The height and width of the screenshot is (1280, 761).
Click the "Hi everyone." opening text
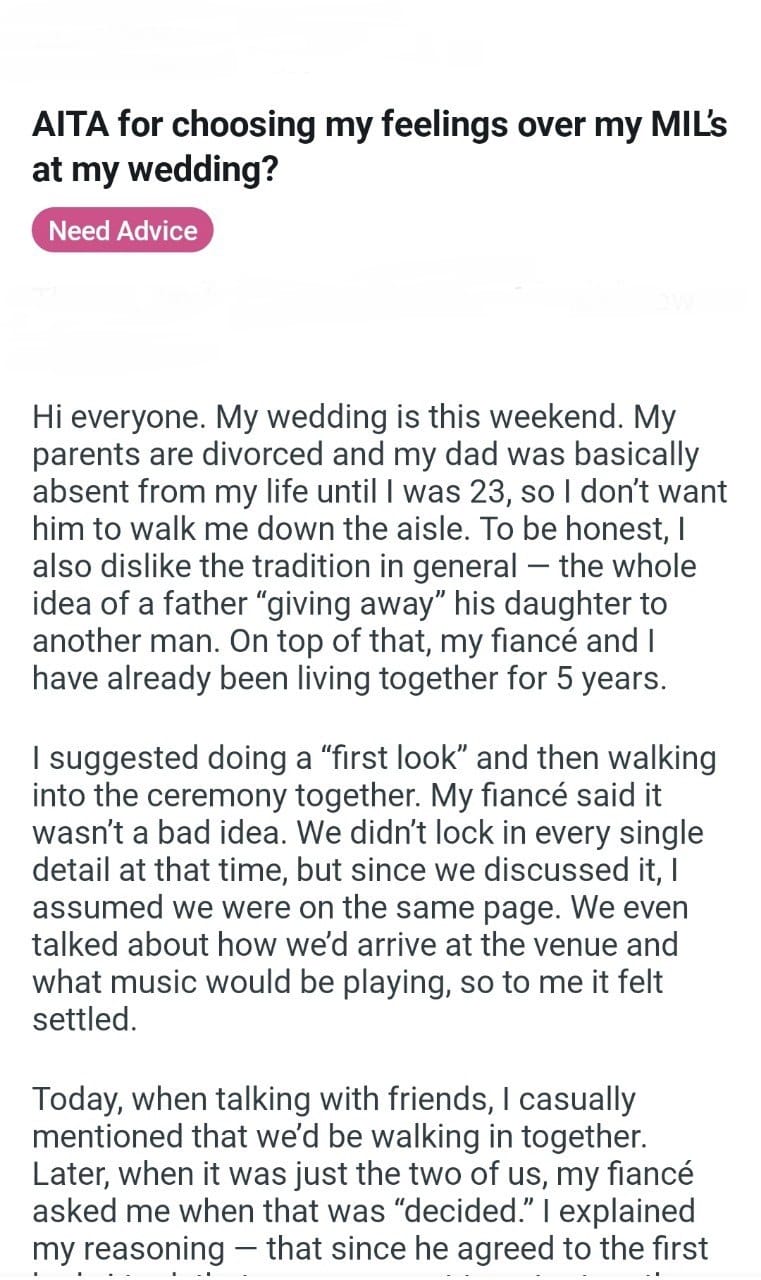click(118, 416)
